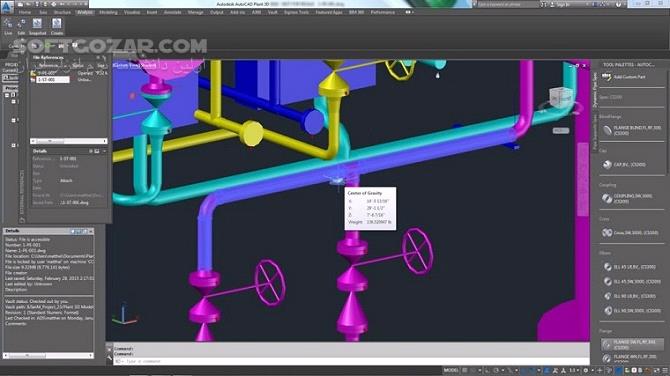The image size is (670, 376).
Task: Select ELL 45 LR BV elbow part
Action: [631, 267]
